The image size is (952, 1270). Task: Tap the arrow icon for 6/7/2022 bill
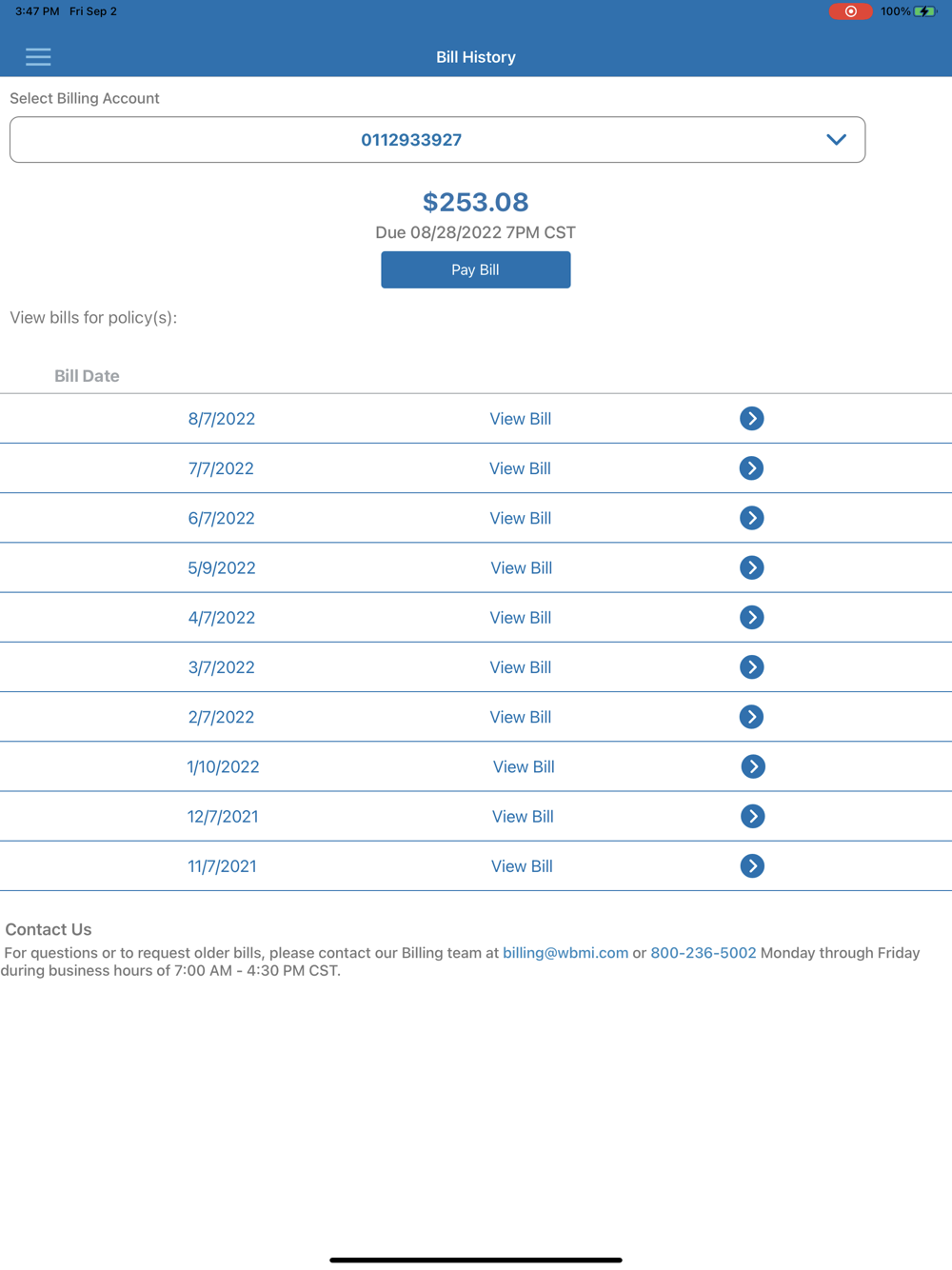[x=751, y=518]
